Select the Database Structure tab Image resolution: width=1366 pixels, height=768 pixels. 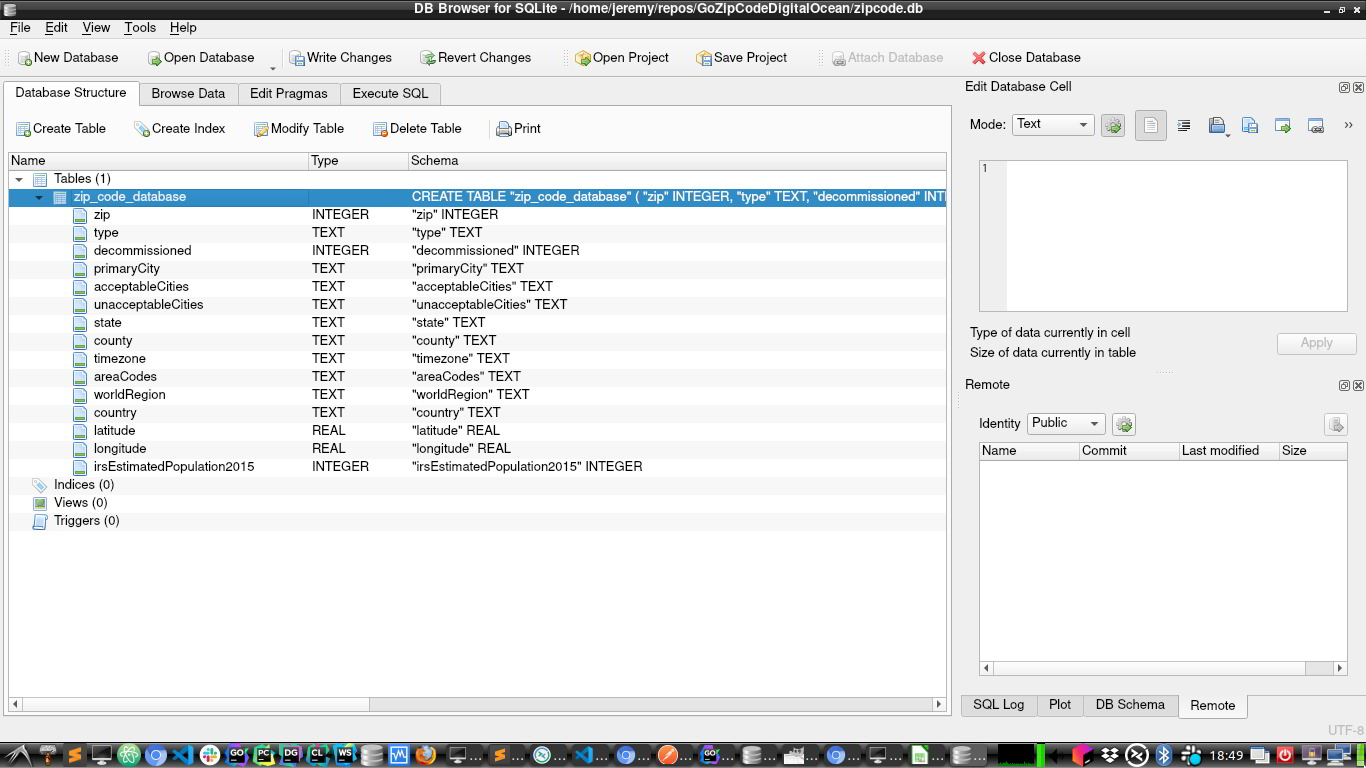pyautogui.click(x=71, y=93)
